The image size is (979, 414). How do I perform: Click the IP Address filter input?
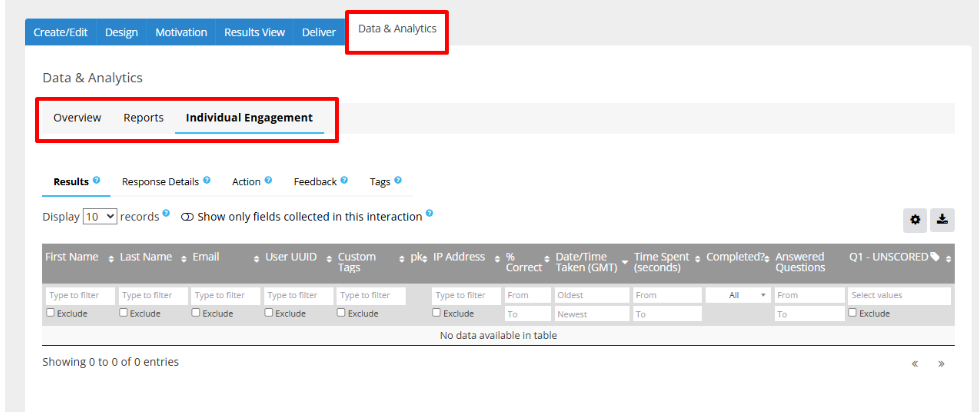pos(466,296)
